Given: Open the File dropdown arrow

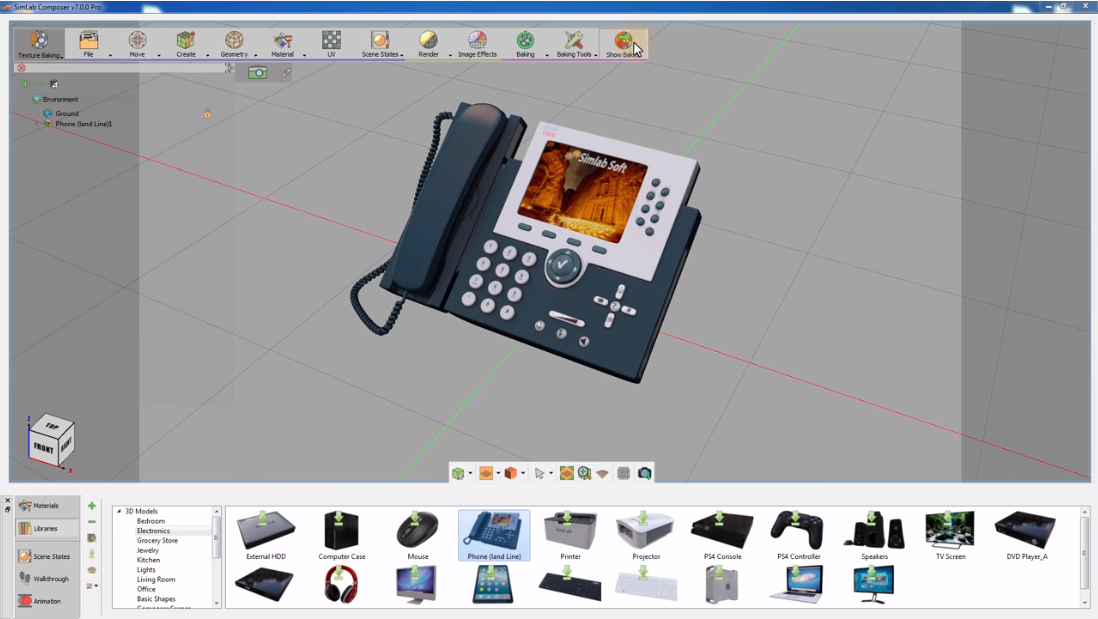Looking at the screenshot, I should click(110, 55).
